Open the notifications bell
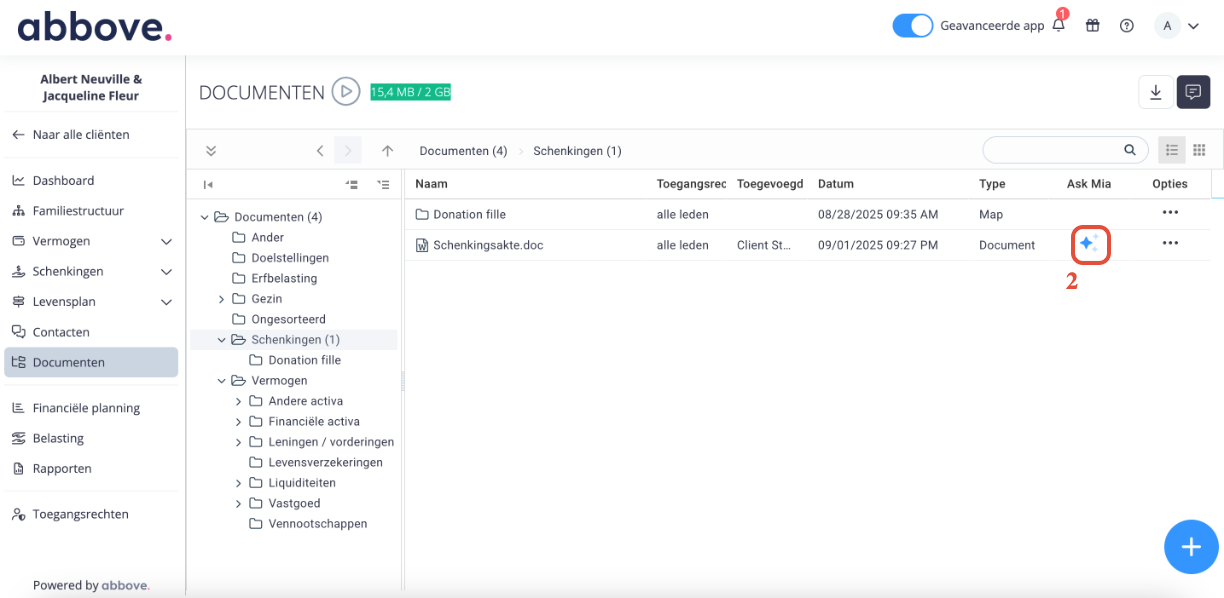Viewport: 1224px width, 598px height. point(1059,26)
